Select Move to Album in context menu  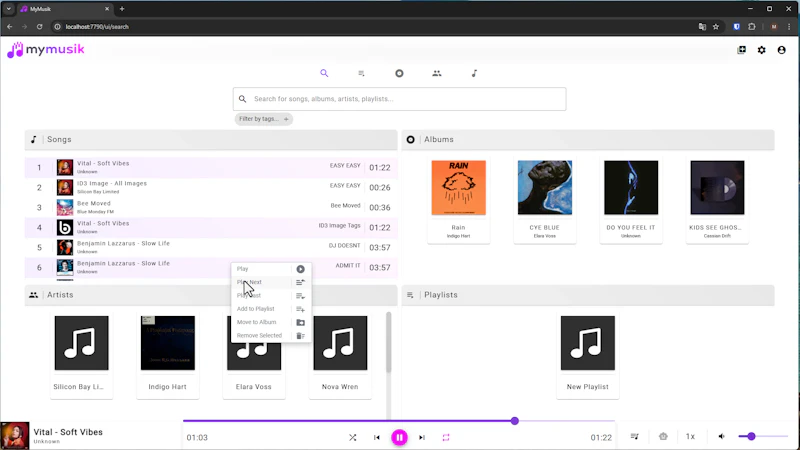pyautogui.click(x=271, y=322)
